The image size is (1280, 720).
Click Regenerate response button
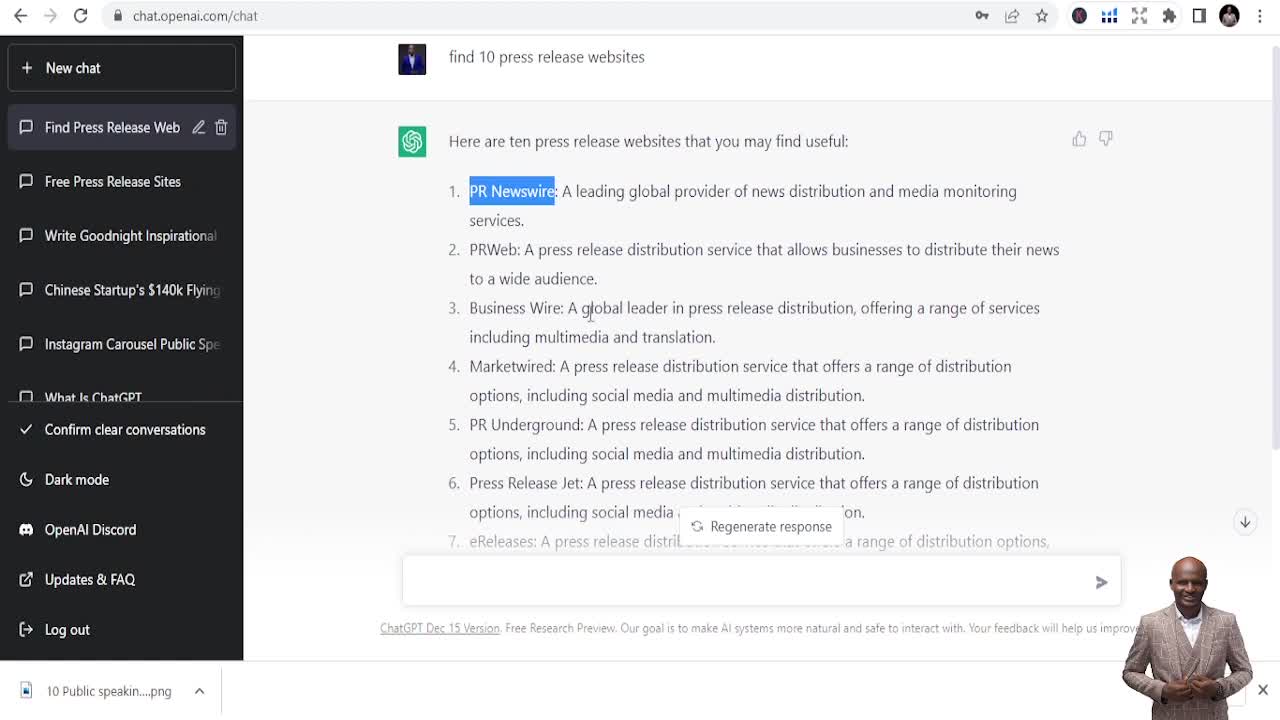pos(761,526)
